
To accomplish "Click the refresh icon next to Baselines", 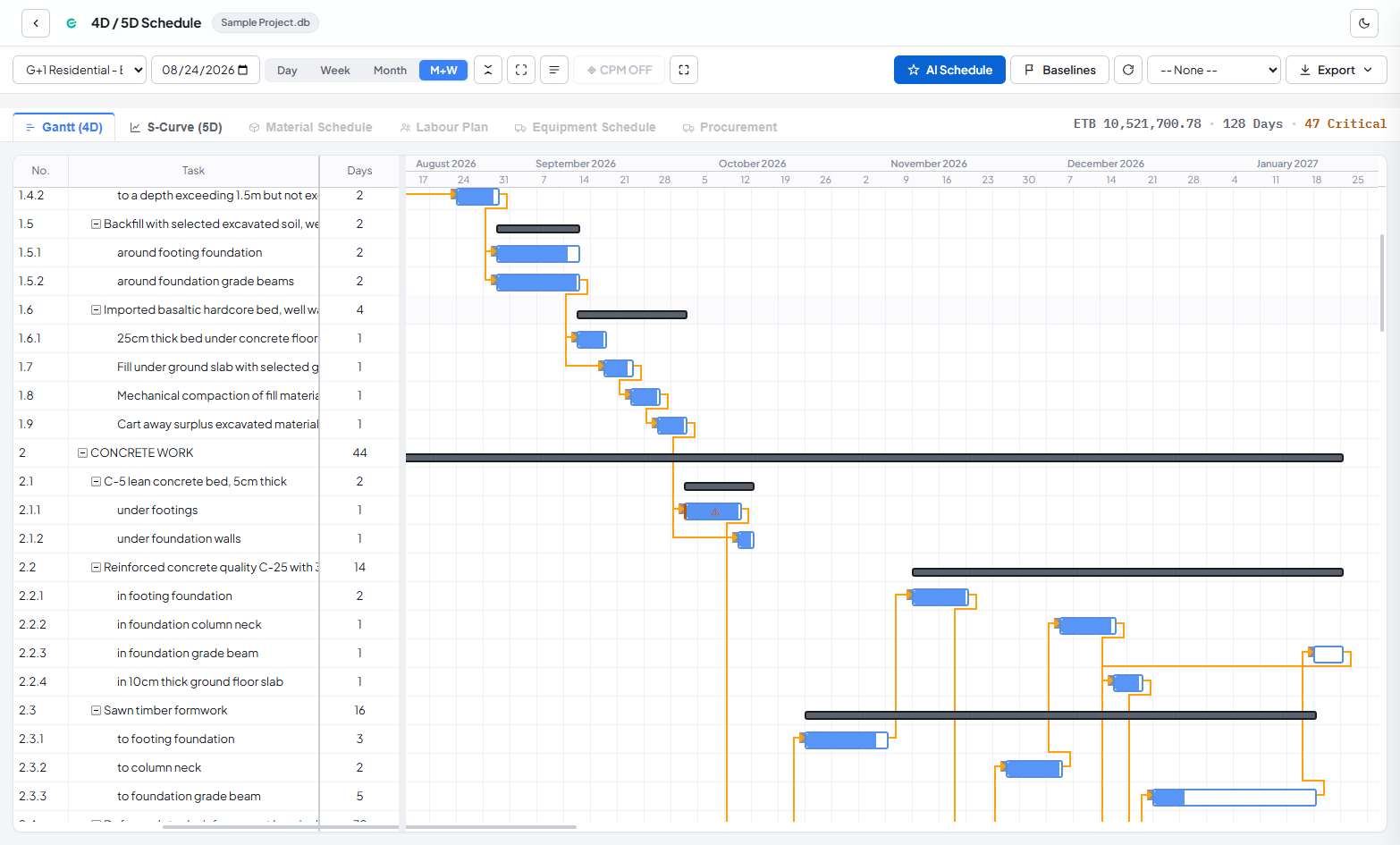I will [1128, 70].
